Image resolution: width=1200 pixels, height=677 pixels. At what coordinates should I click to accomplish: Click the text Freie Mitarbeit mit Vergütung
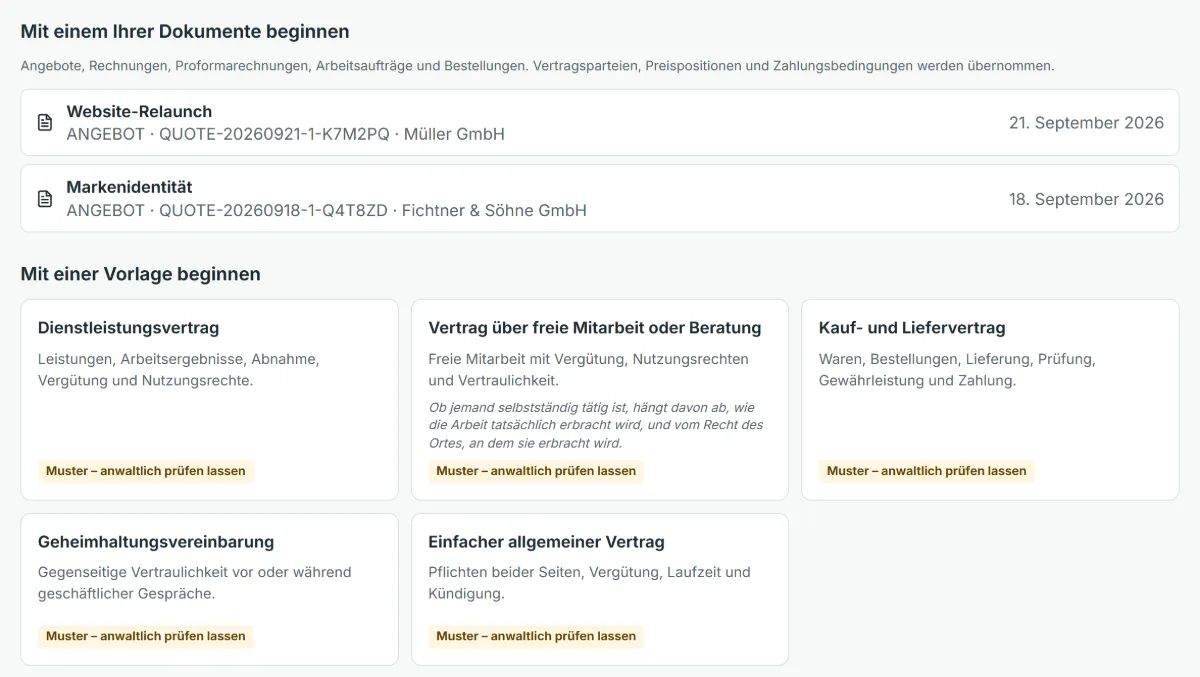tap(588, 370)
